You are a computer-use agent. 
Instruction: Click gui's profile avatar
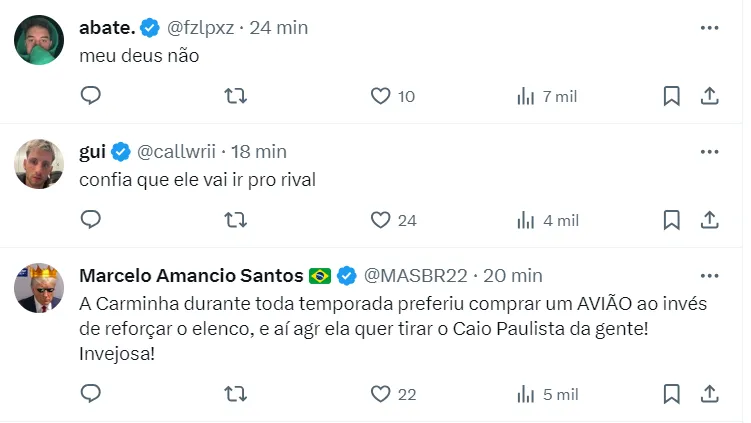click(x=40, y=163)
